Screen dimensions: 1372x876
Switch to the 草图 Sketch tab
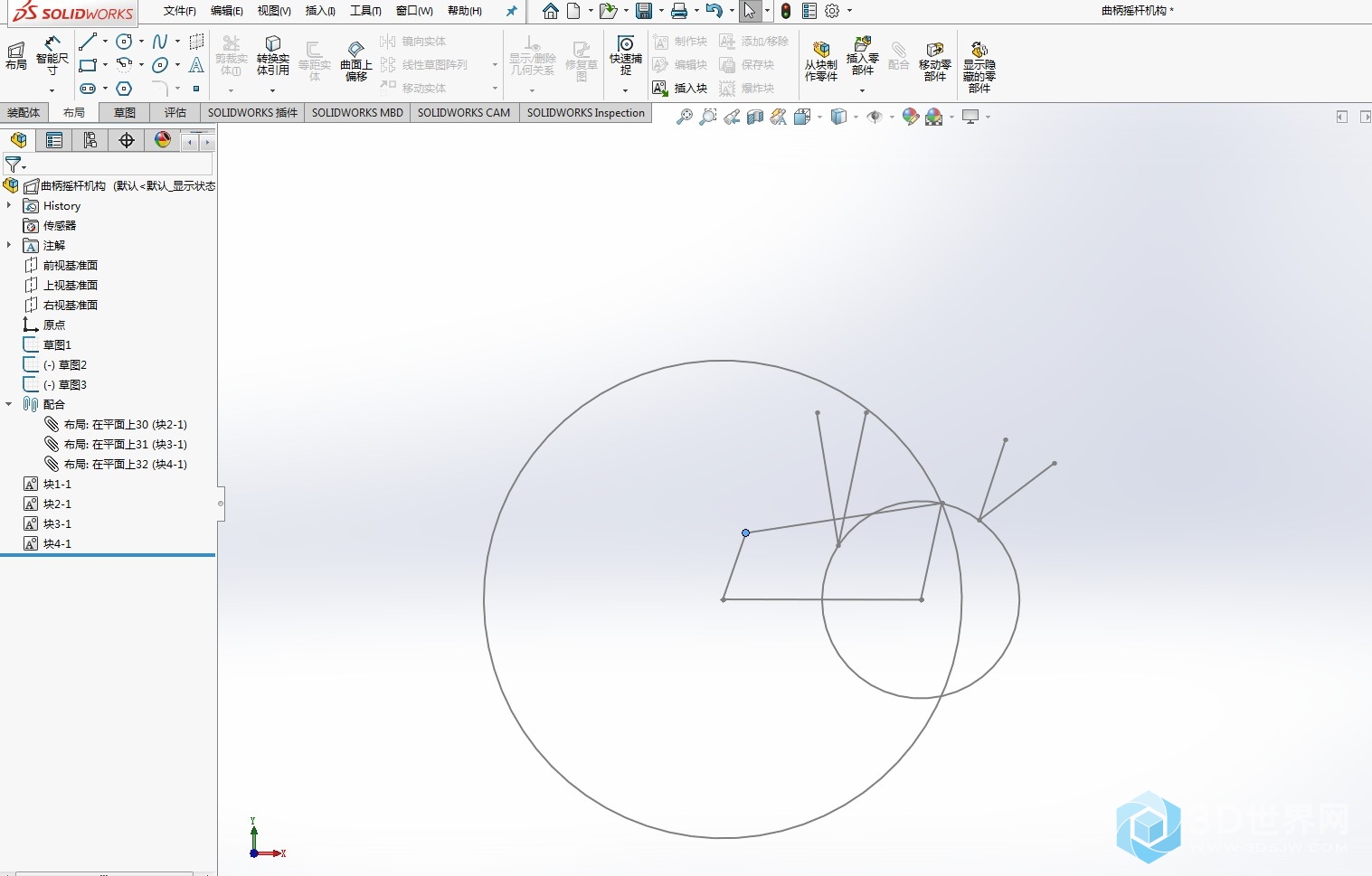(125, 113)
